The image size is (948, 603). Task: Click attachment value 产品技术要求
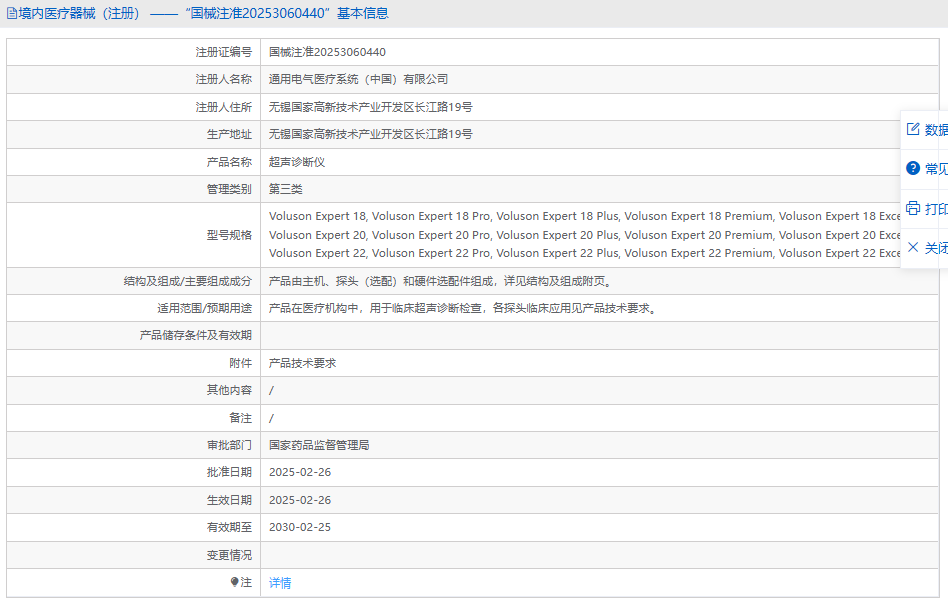tap(302, 363)
